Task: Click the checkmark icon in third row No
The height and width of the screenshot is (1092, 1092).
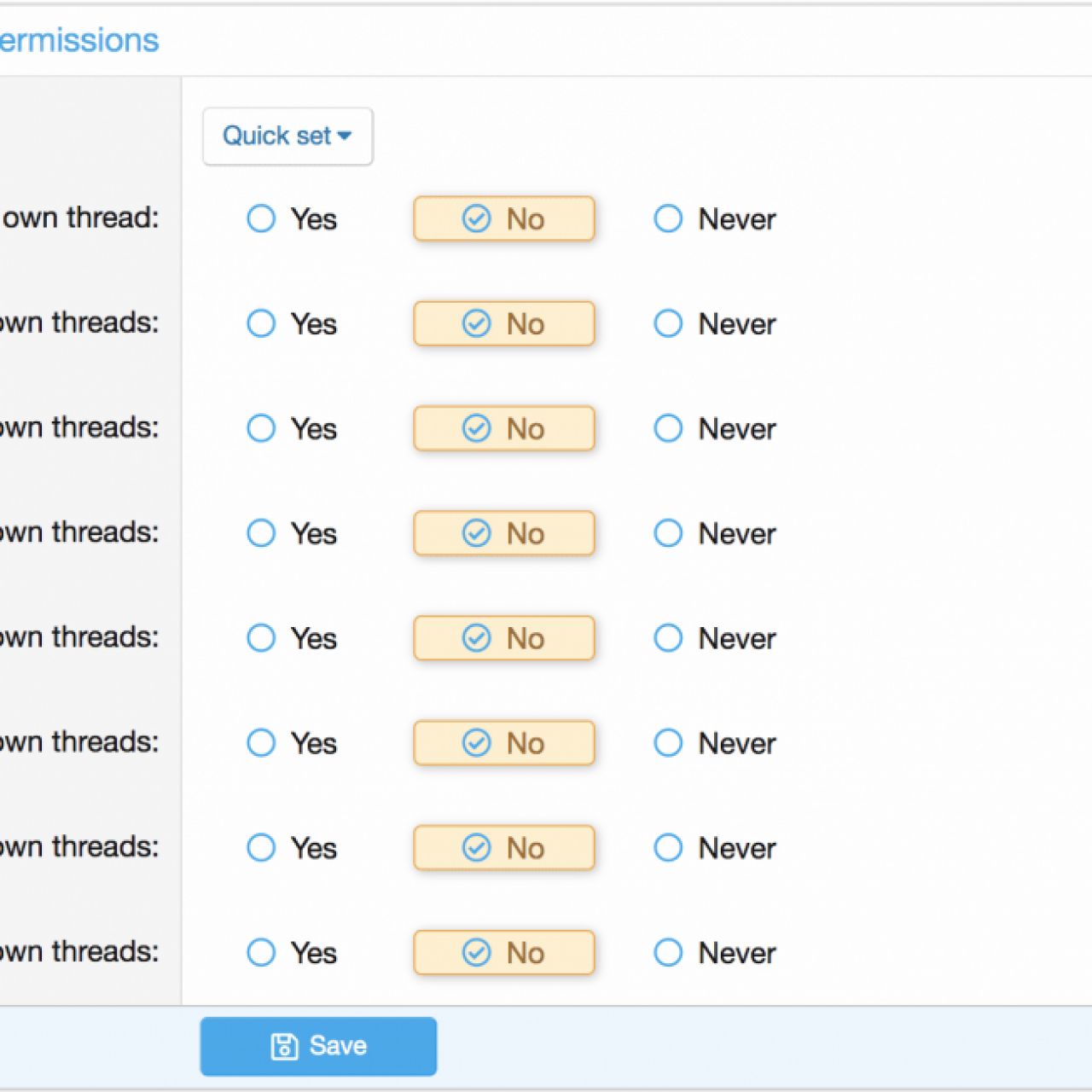Action: coord(477,428)
